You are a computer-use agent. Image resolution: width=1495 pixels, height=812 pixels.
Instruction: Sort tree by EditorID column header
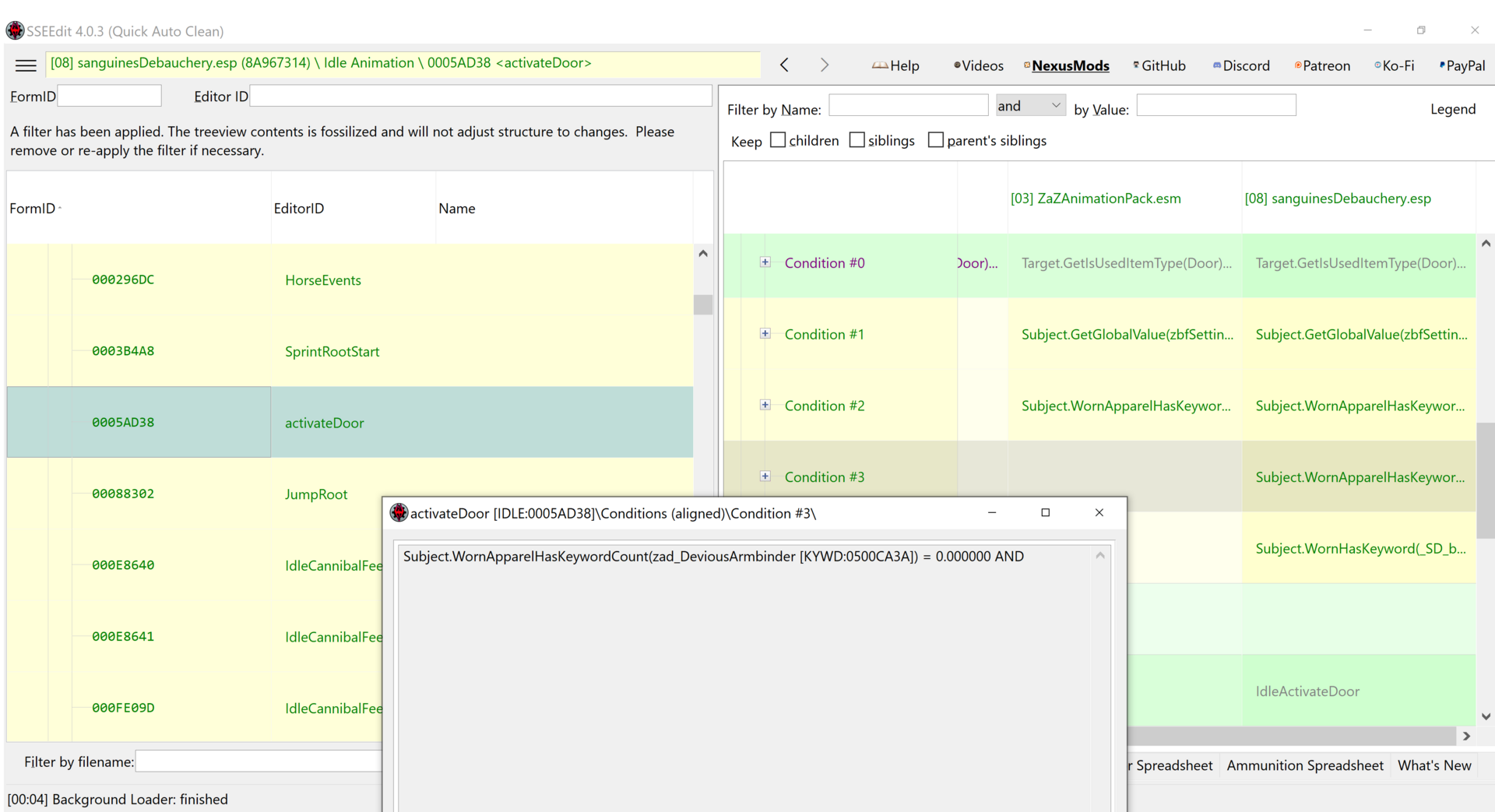point(353,208)
